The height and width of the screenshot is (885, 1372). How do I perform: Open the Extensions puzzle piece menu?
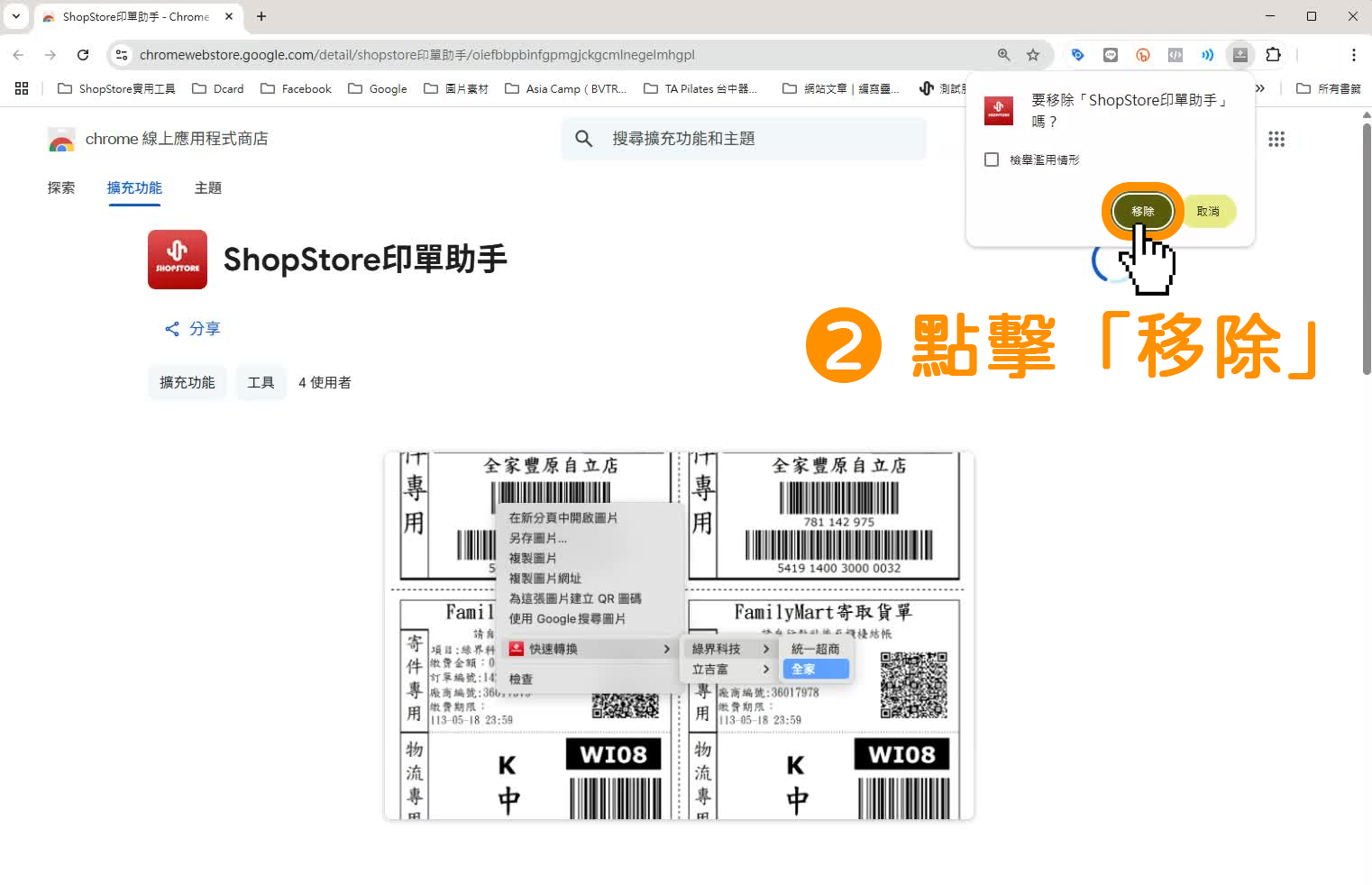(1273, 55)
